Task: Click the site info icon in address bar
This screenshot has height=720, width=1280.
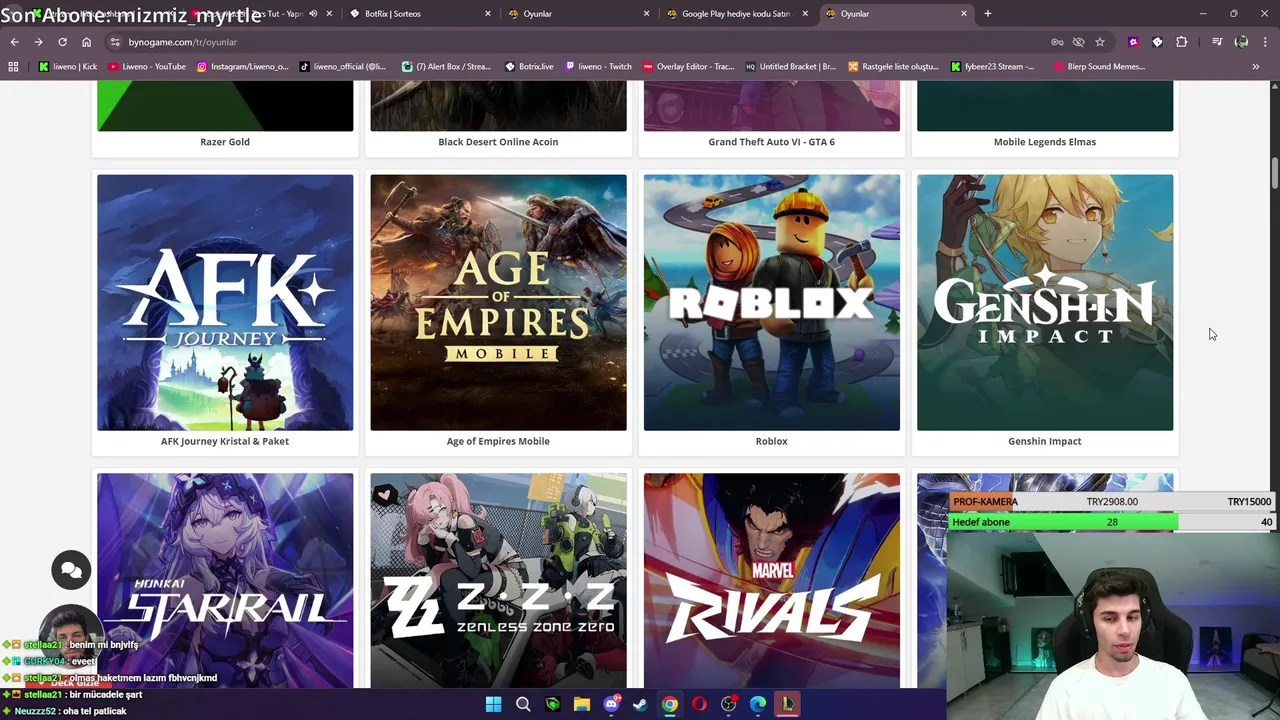Action: pos(116,42)
